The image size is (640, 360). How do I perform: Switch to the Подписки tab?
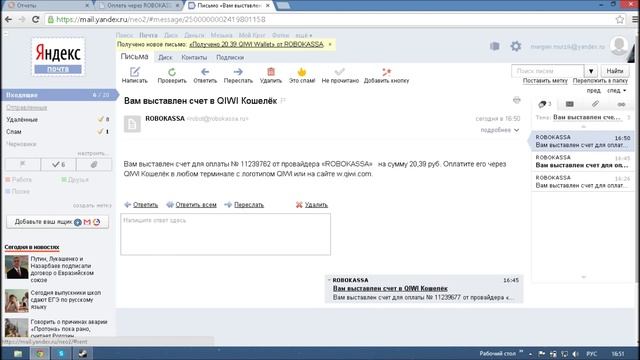click(230, 58)
